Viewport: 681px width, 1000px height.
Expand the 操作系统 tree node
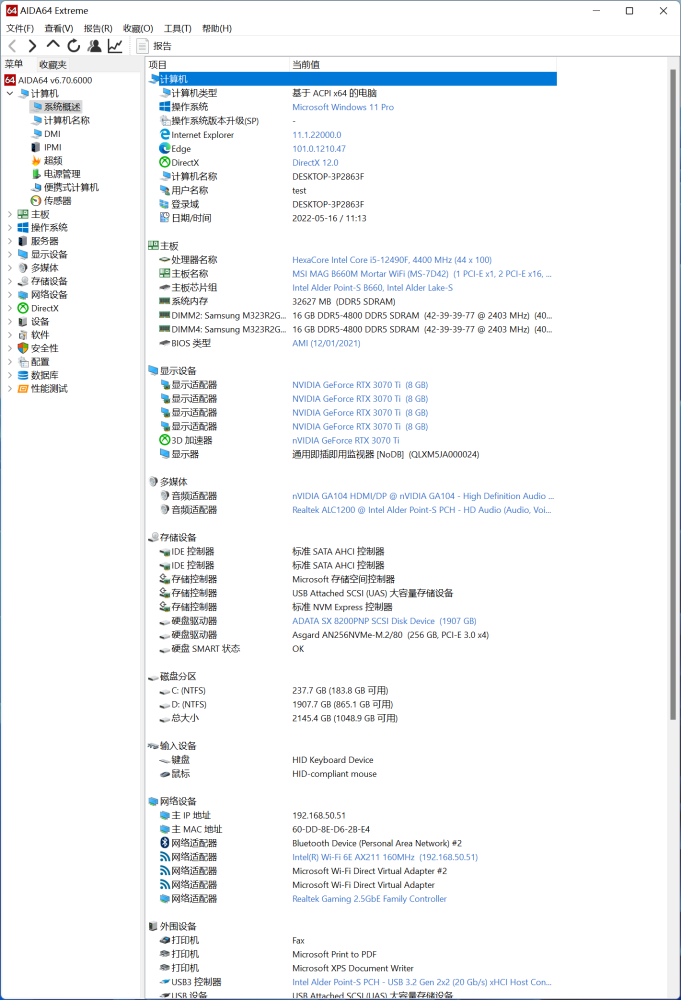pos(10,228)
